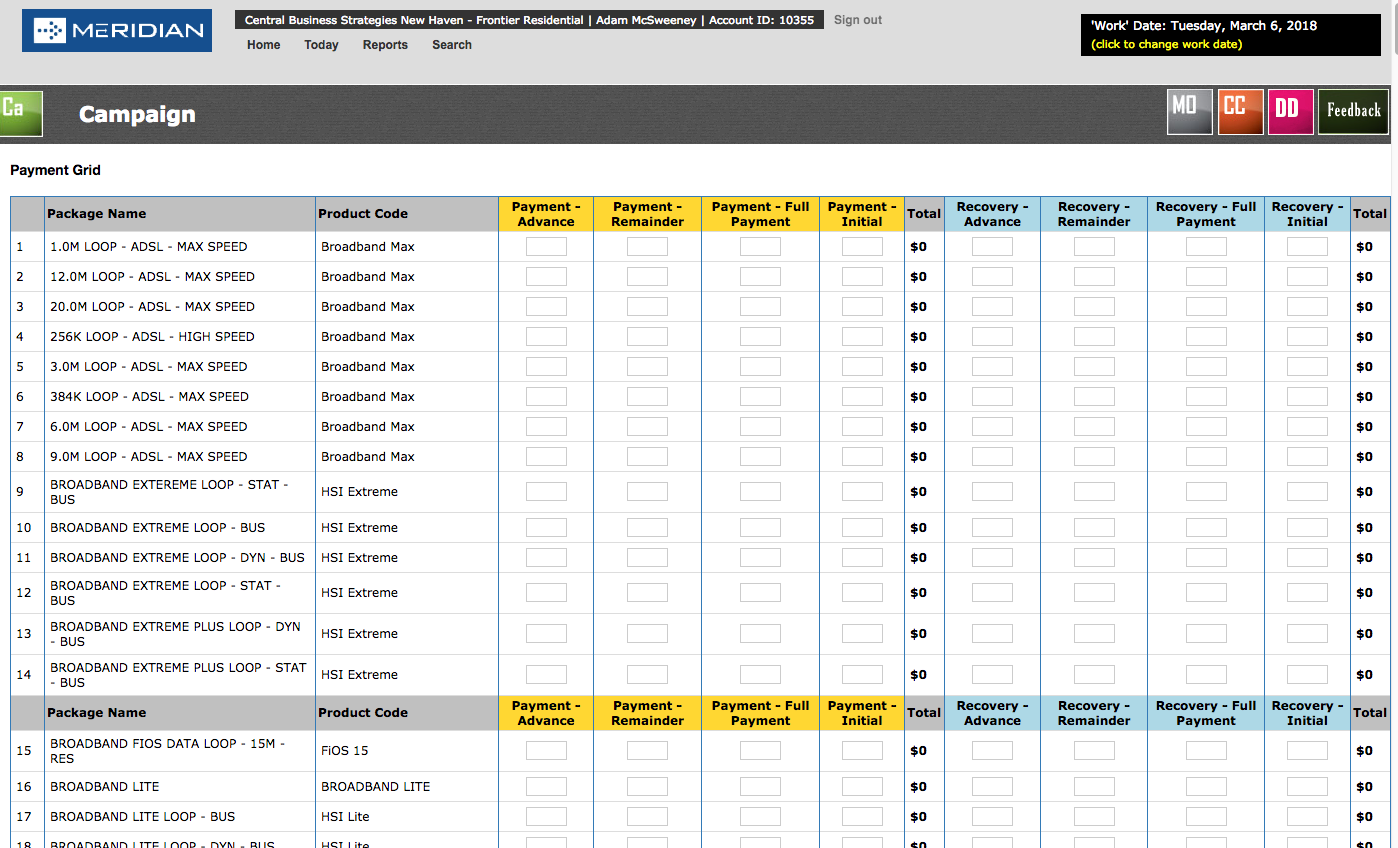Select Payment - Remainder field for 12.0M LOOP row
This screenshot has width=1398, height=848.
[x=647, y=277]
